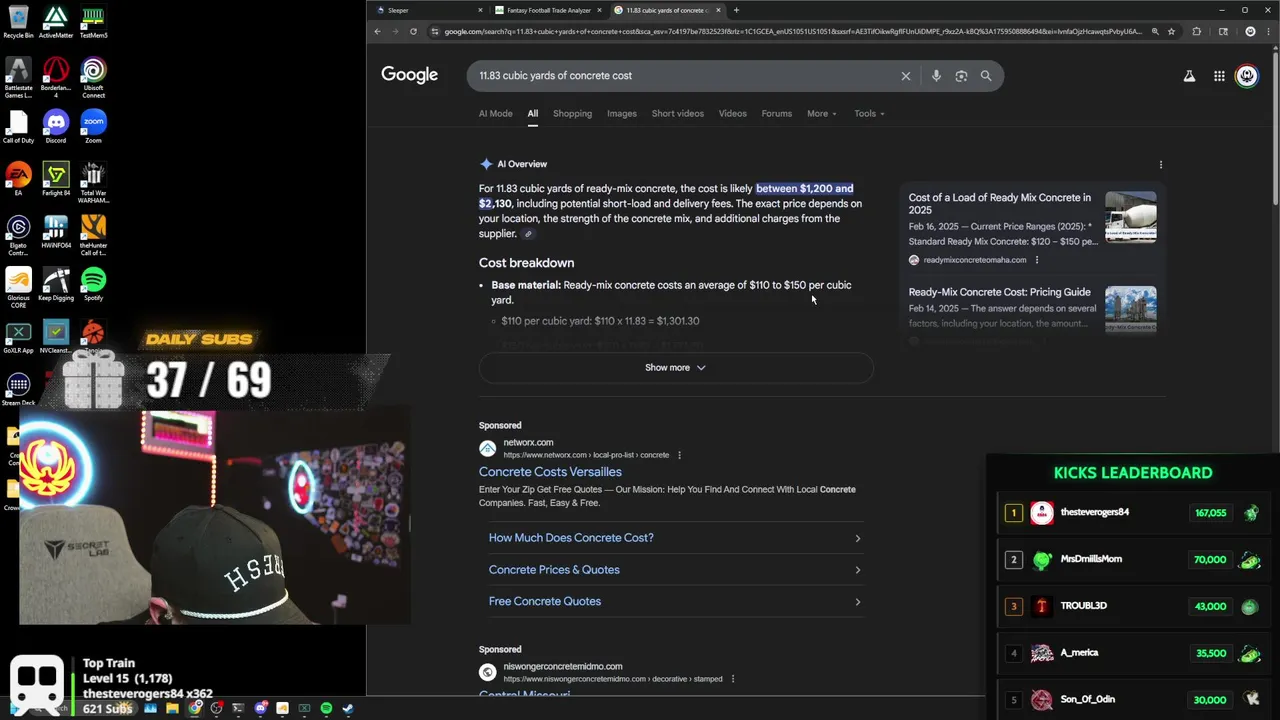This screenshot has width=1280, height=720.
Task: Switch to Short videos results
Action: coord(678,114)
